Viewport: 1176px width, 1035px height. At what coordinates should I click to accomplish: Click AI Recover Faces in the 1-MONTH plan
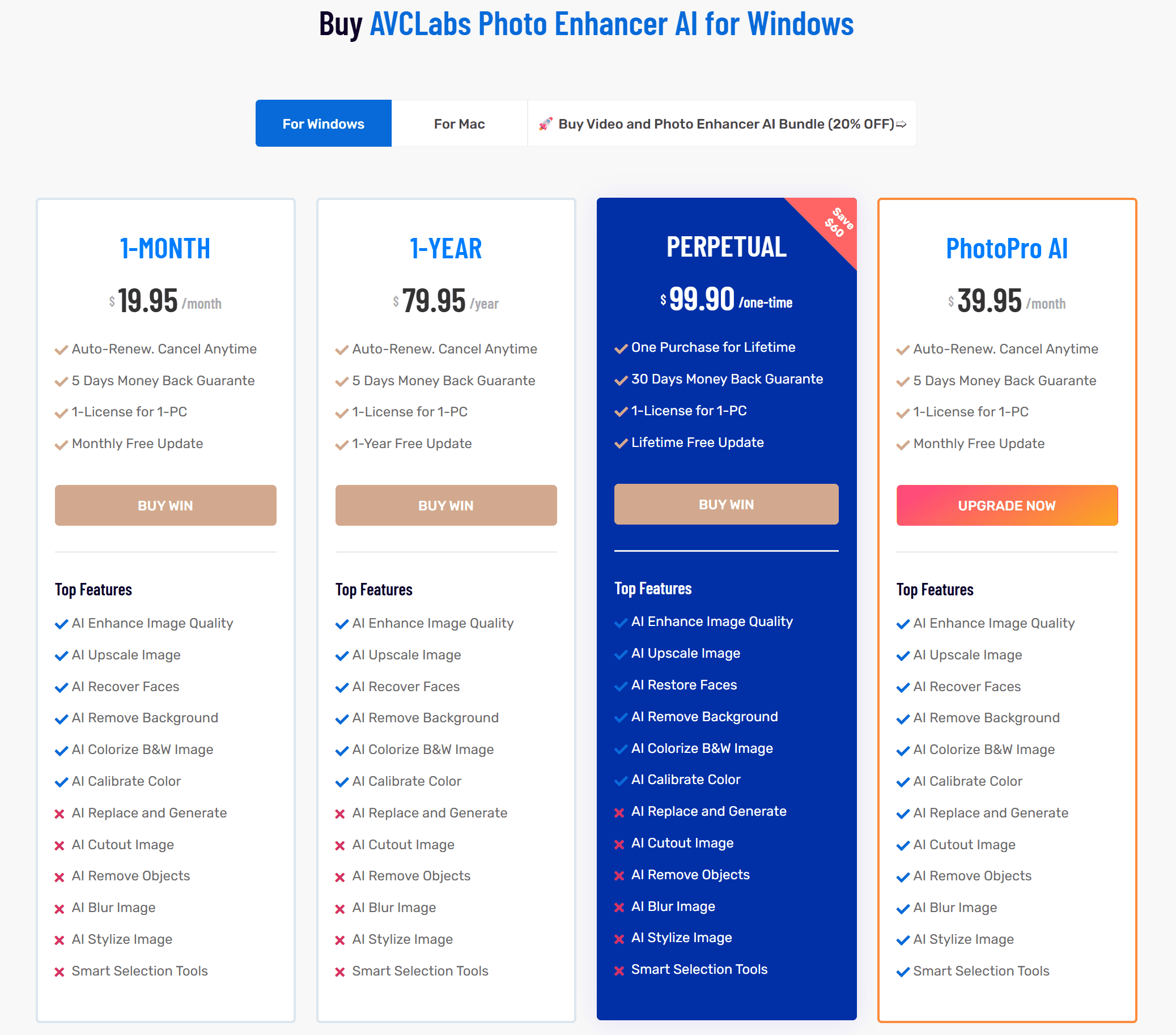click(125, 687)
